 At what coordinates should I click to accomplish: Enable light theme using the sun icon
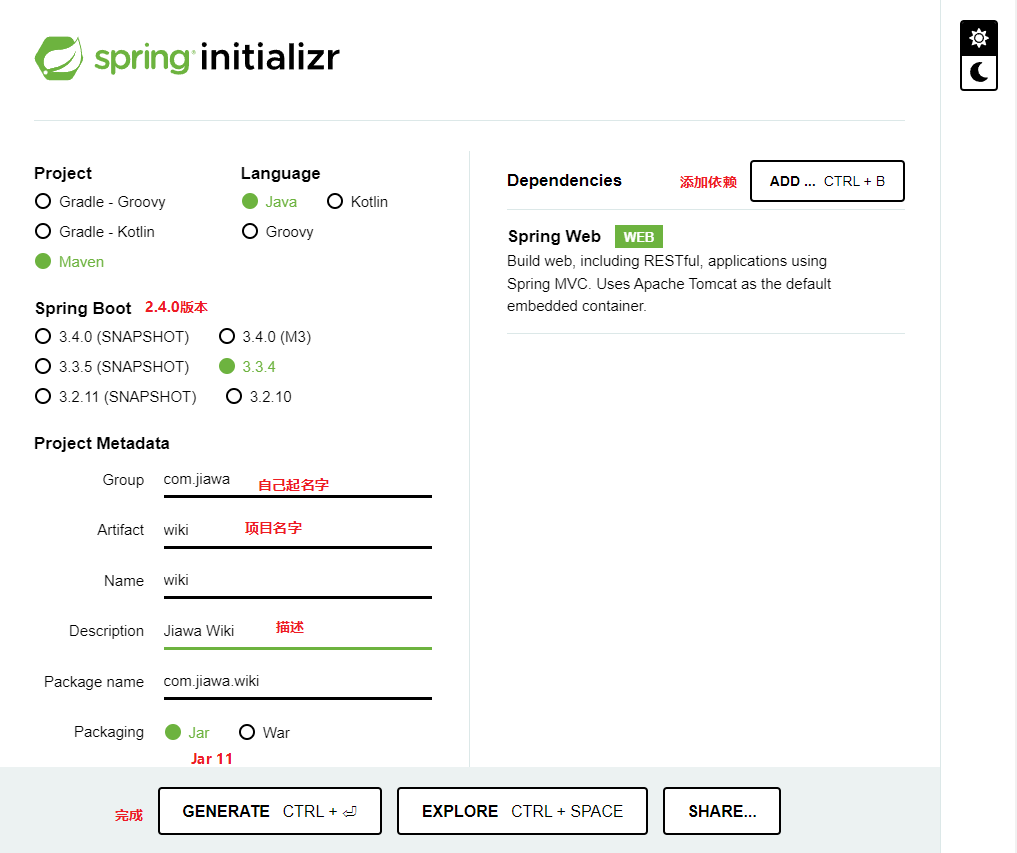(978, 36)
